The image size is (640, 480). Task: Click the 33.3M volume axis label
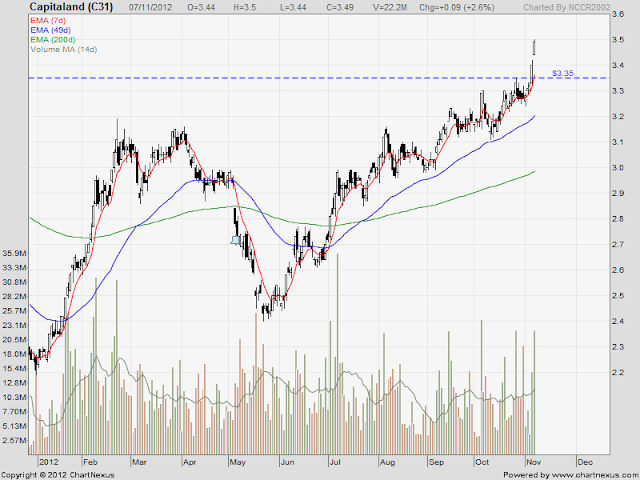point(14,268)
